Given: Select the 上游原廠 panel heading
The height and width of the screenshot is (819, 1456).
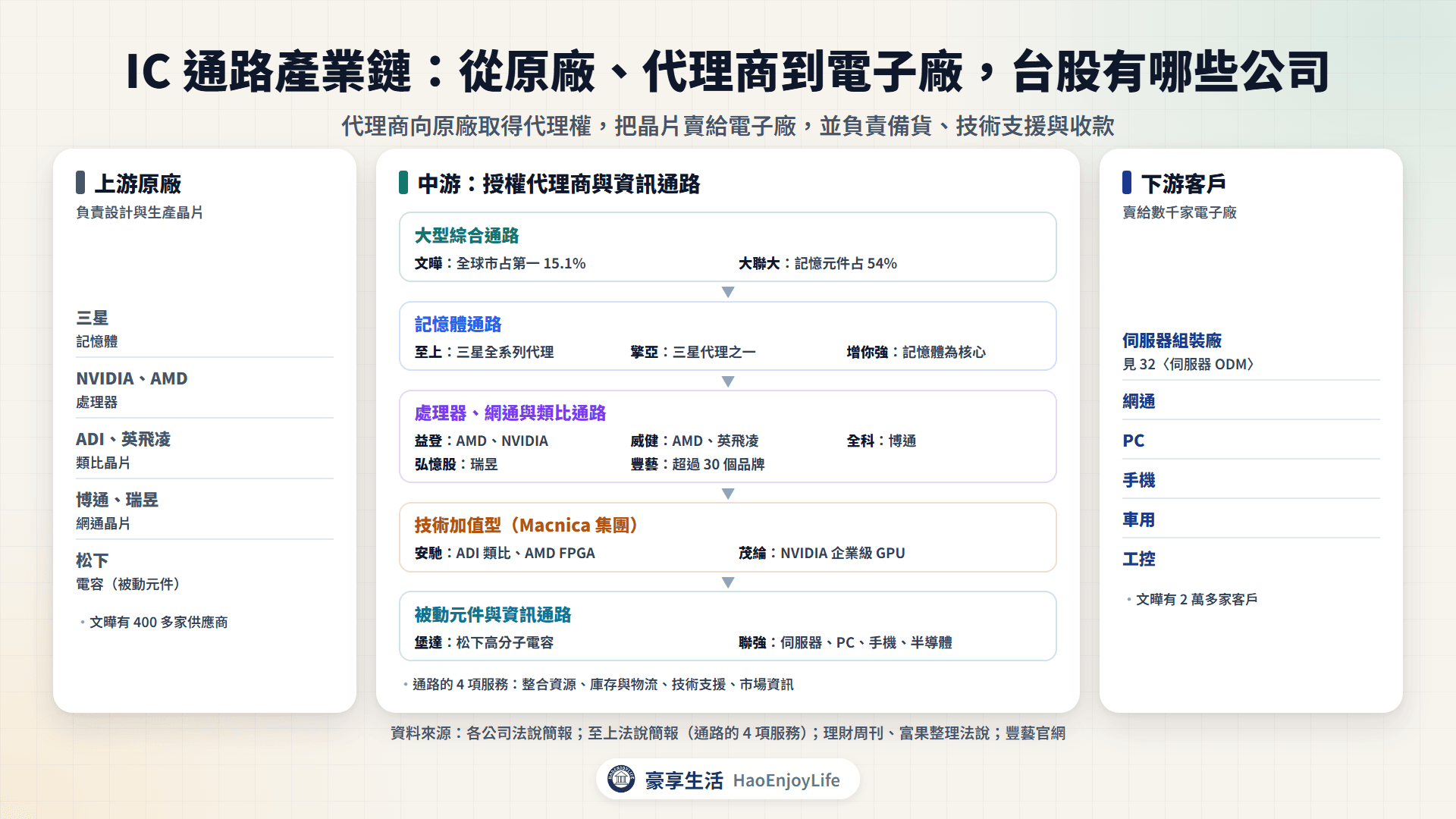Looking at the screenshot, I should point(137,184).
